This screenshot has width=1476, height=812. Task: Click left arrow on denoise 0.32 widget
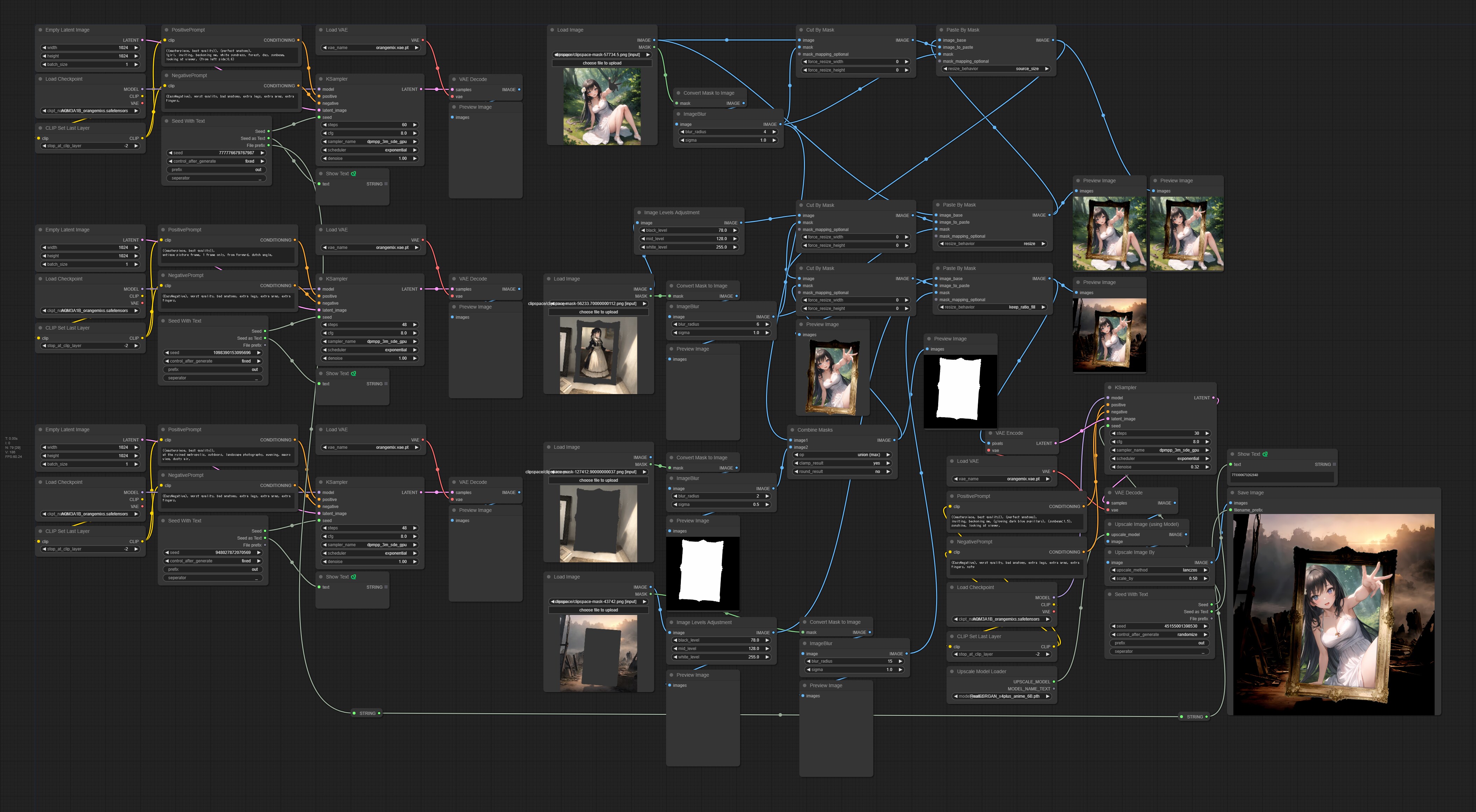point(1113,467)
